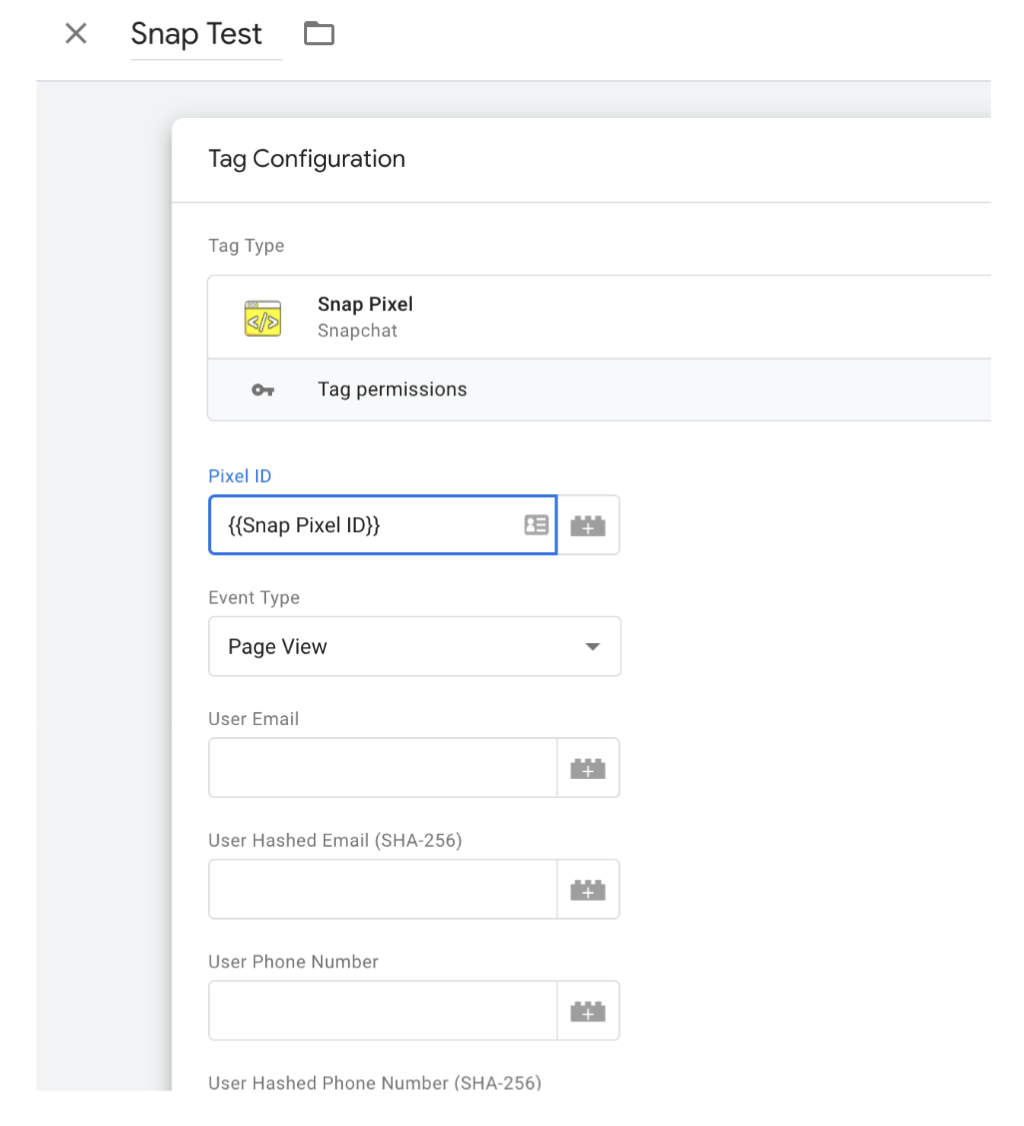Focus the User Email field
Viewport: 1024px width, 1126px height.
[x=383, y=768]
